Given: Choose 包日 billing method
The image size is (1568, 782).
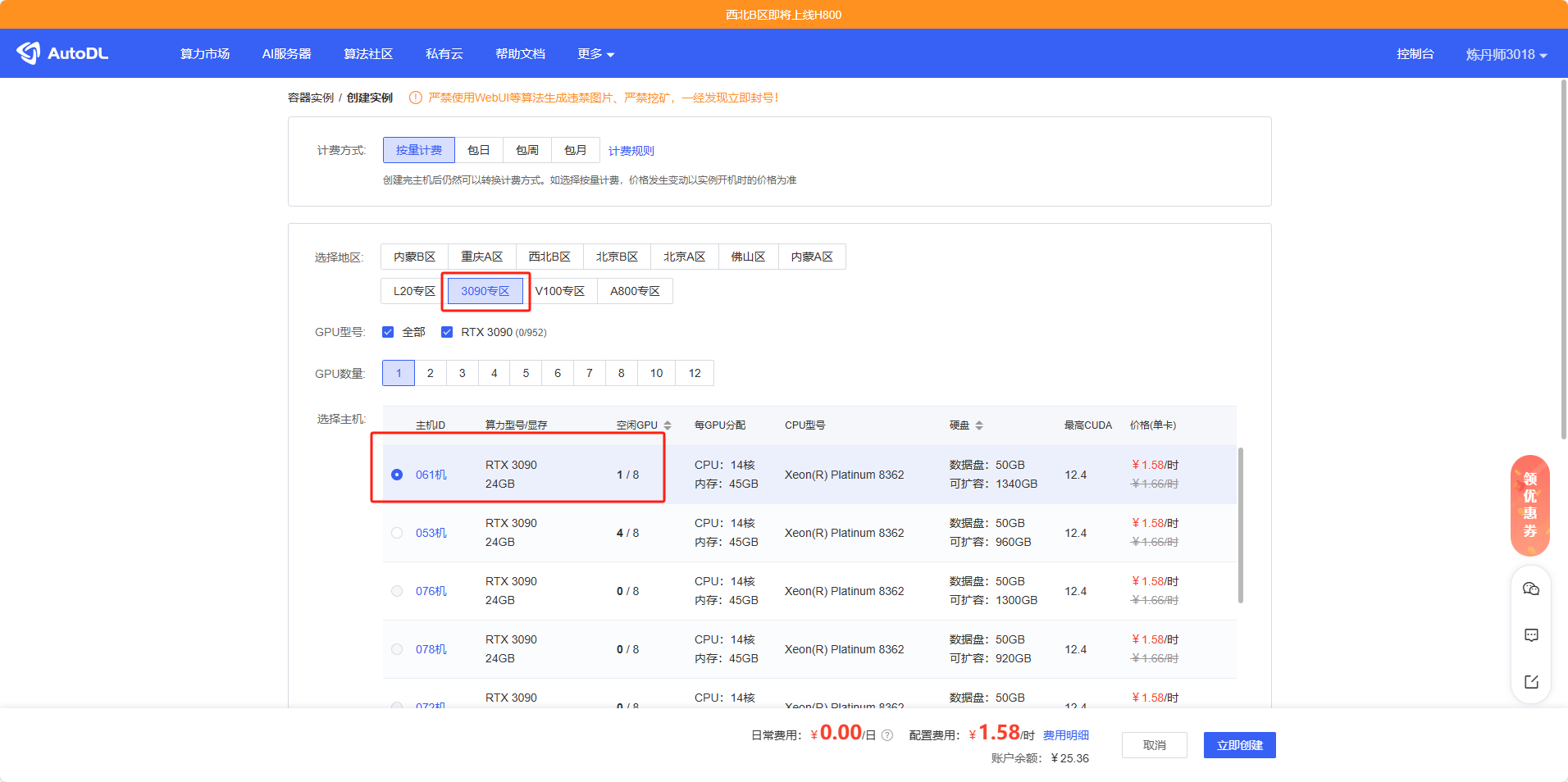Looking at the screenshot, I should click(x=479, y=150).
